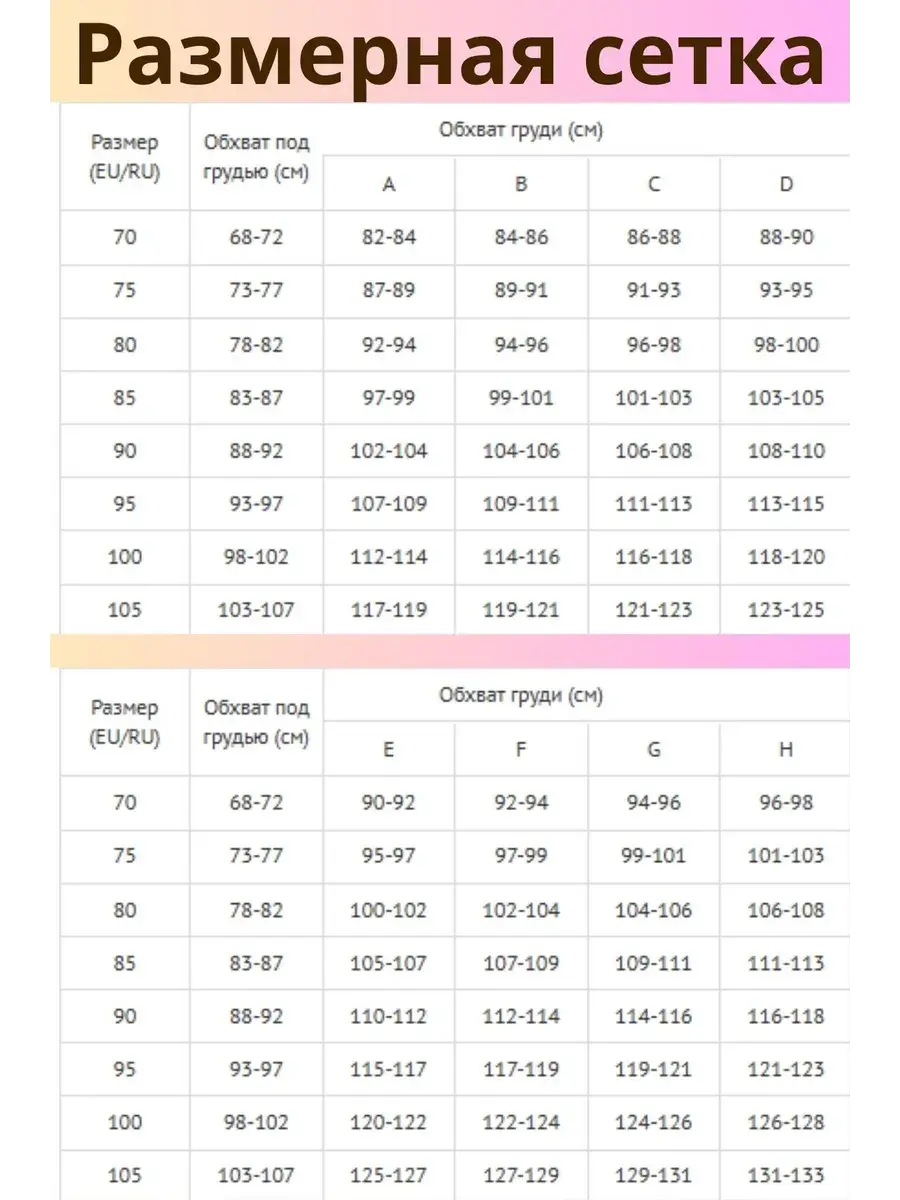The image size is (900, 1200).
Task: Click the "Размерная сетка" title
Action: point(452,52)
